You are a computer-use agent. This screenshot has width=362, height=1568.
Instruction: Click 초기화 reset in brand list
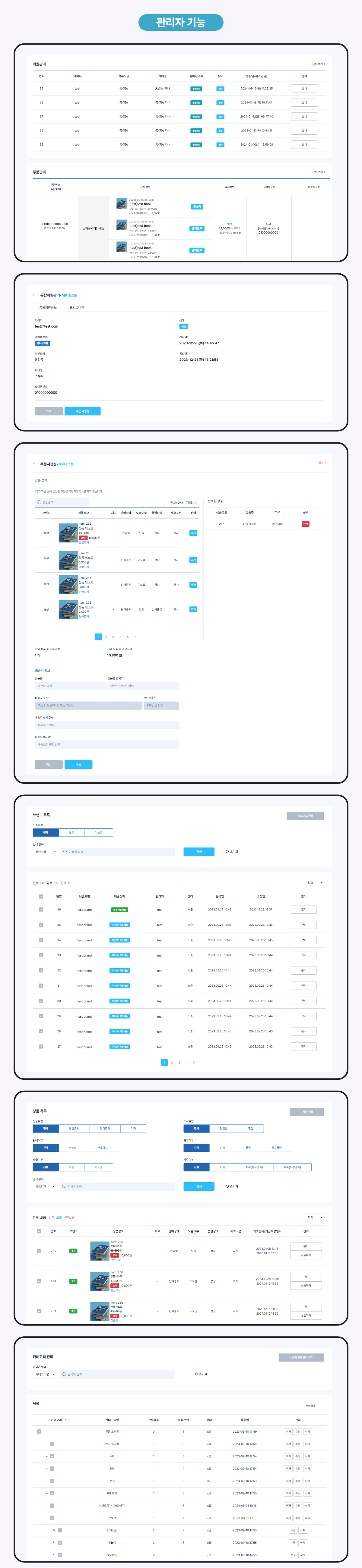232,852
